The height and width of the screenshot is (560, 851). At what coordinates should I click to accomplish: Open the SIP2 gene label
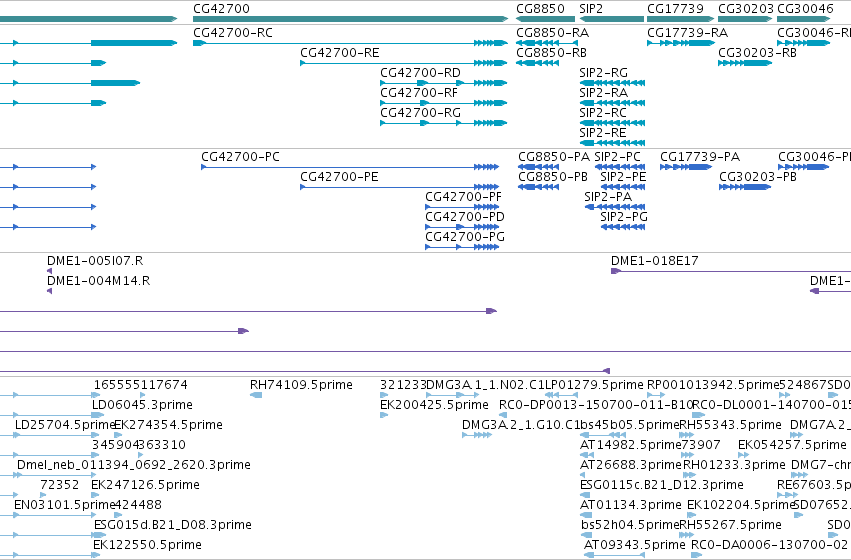point(591,9)
